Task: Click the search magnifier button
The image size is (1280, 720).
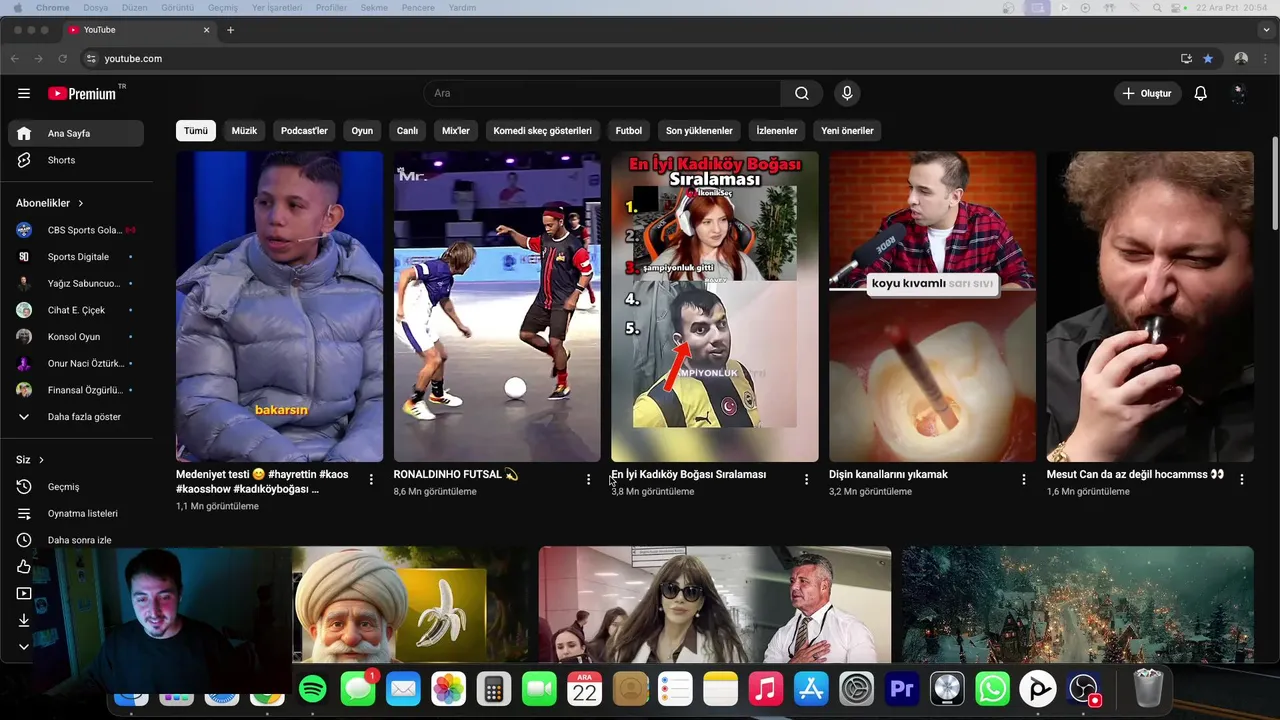Action: pos(802,93)
